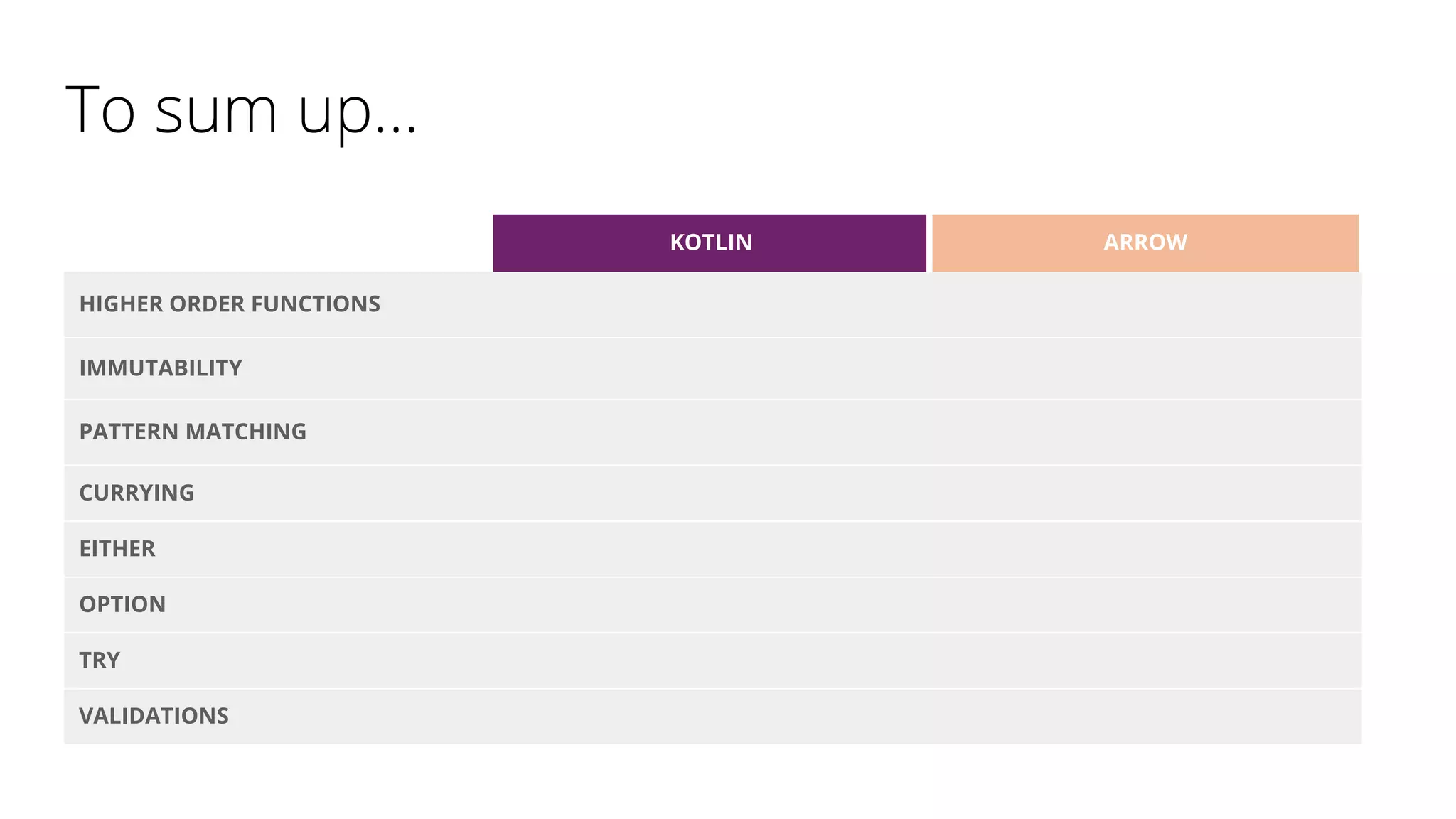Image resolution: width=1456 pixels, height=819 pixels.
Task: Select the Pattern Matching cell under KOTLIN
Action: [x=710, y=432]
